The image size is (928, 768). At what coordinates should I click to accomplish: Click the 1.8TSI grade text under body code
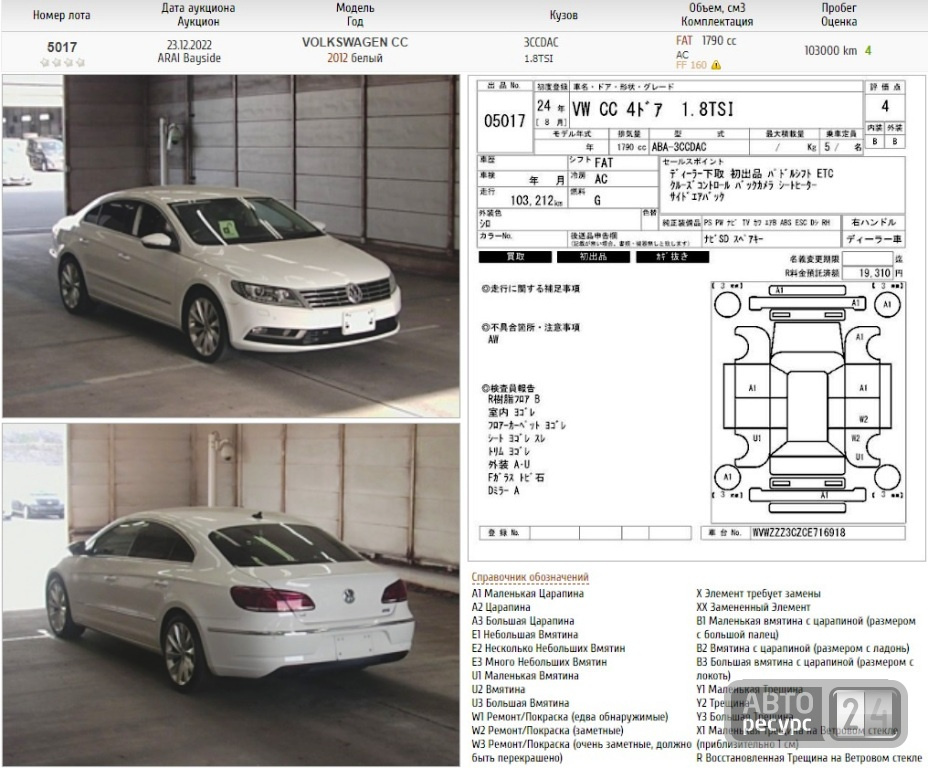539,59
